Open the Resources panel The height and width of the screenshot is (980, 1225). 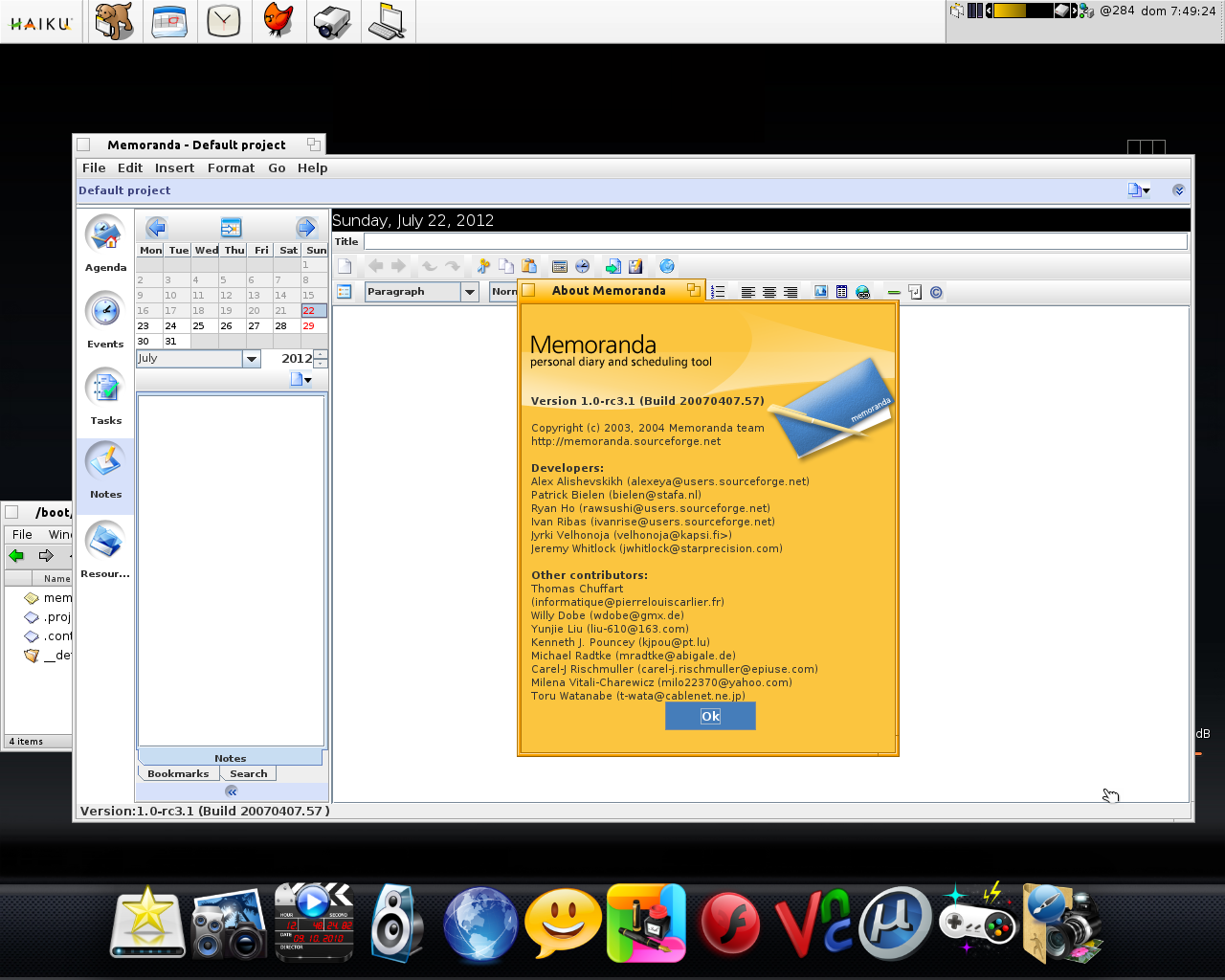[x=105, y=550]
